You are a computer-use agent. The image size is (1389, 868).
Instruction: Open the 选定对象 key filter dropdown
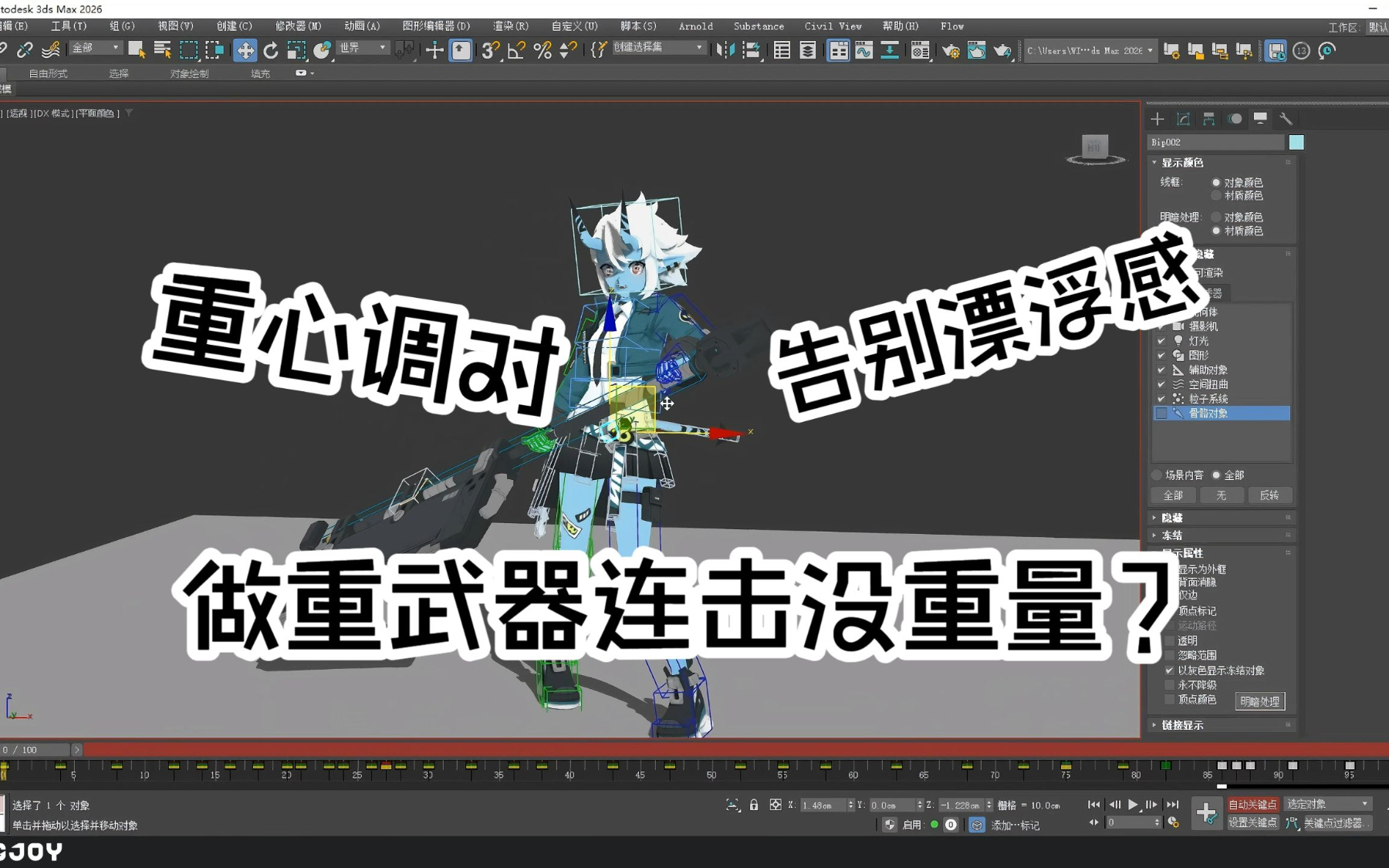(x=1327, y=804)
